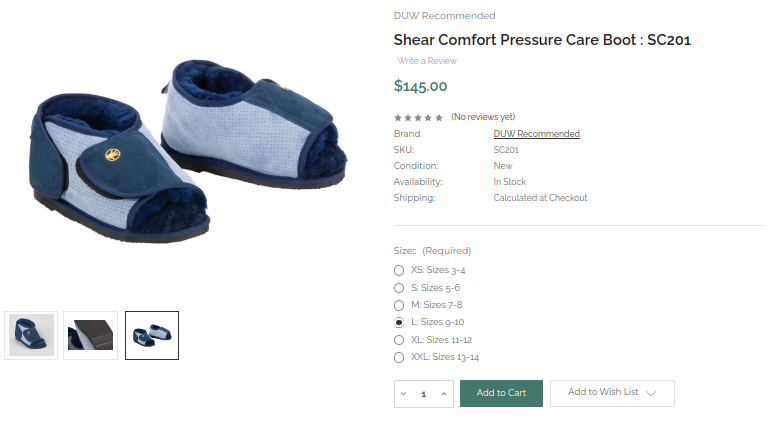This screenshot has width=774, height=422.
Task: Open the Add to Wish List dropdown
Action: (x=612, y=393)
